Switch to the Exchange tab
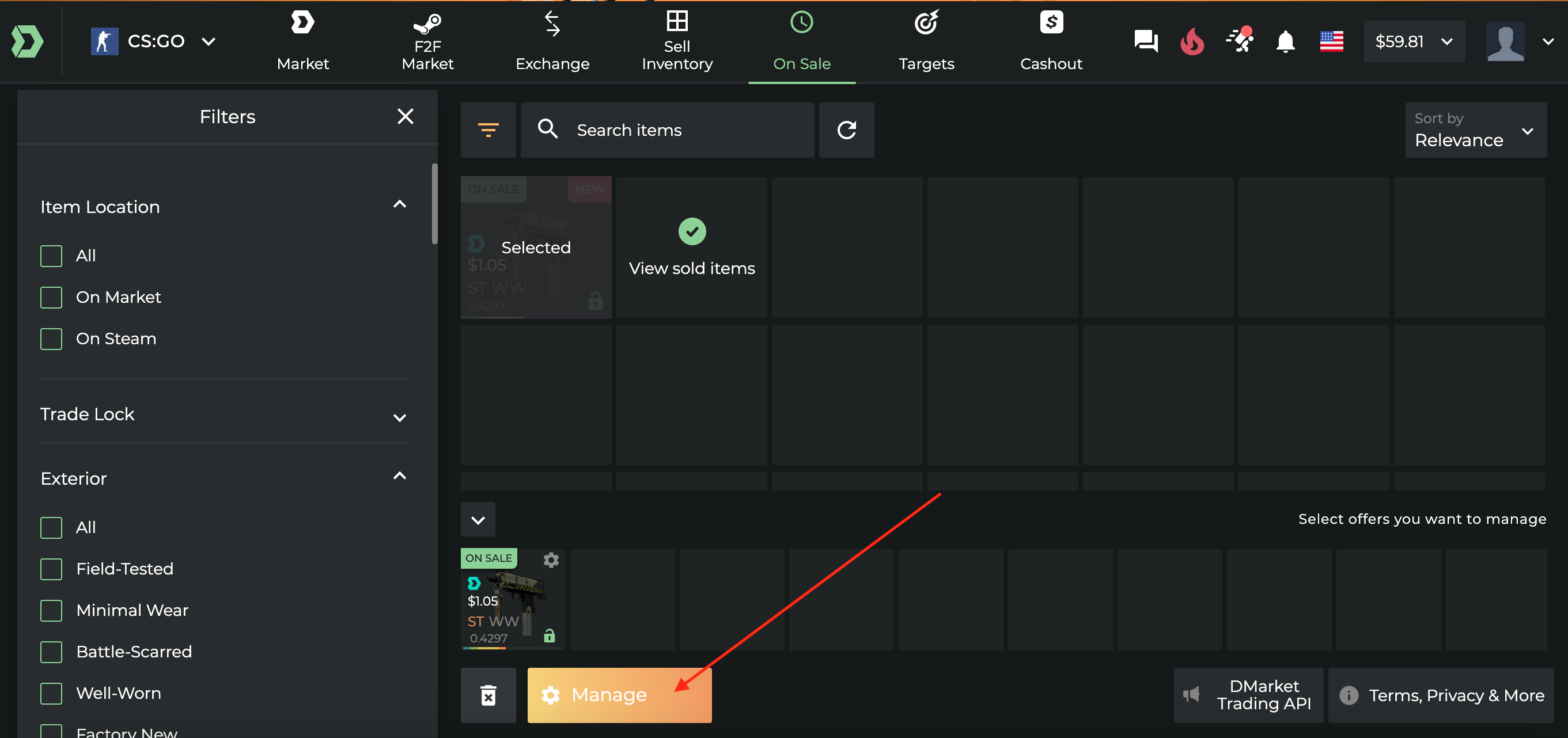 552,41
